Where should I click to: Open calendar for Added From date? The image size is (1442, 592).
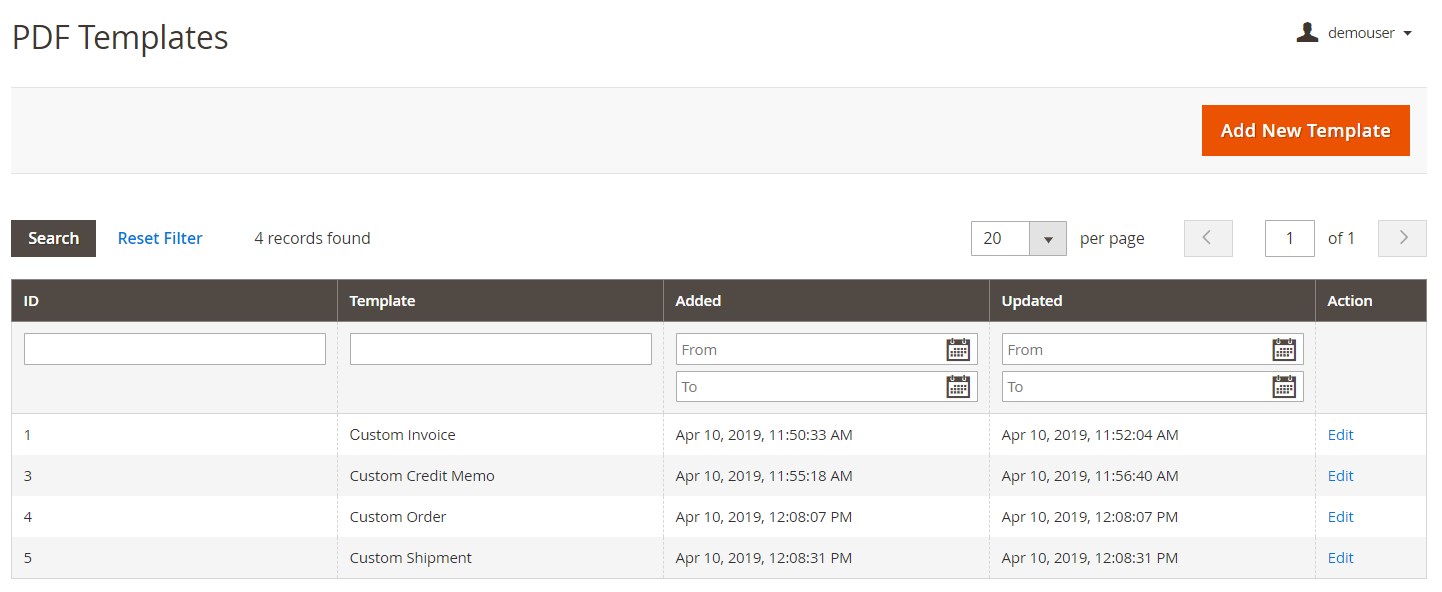pyautogui.click(x=958, y=349)
